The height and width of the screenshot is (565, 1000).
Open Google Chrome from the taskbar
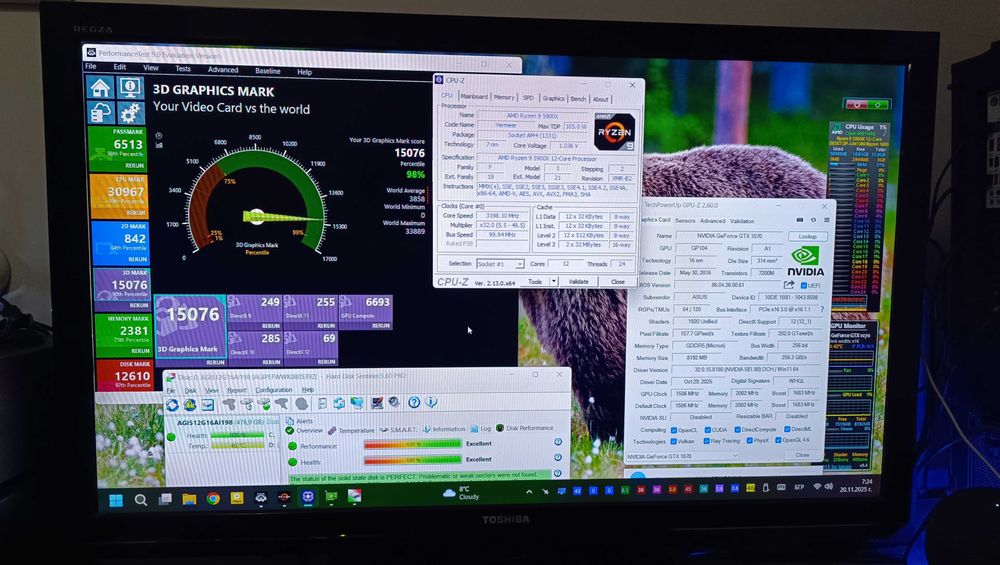(213, 498)
